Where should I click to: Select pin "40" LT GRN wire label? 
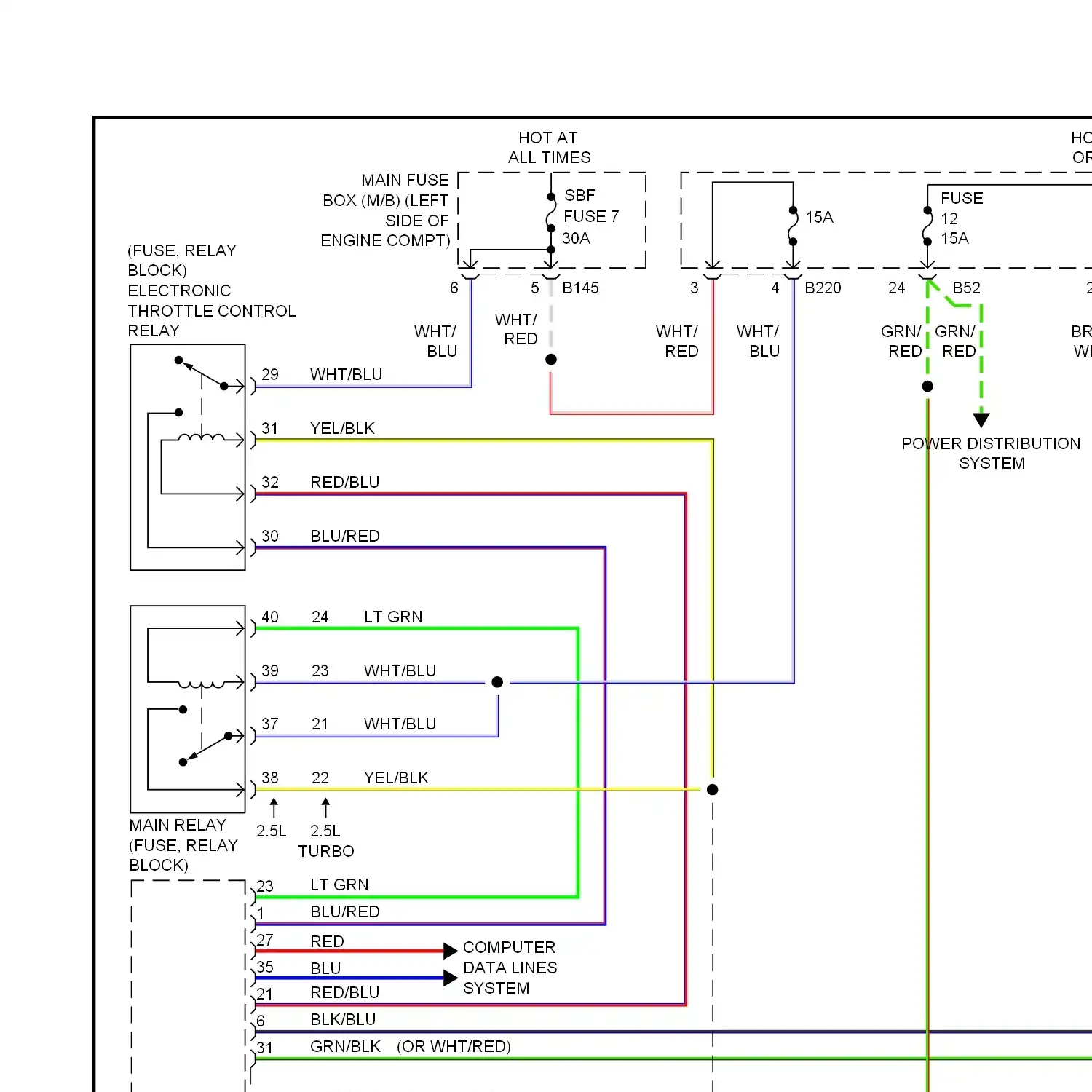click(393, 617)
